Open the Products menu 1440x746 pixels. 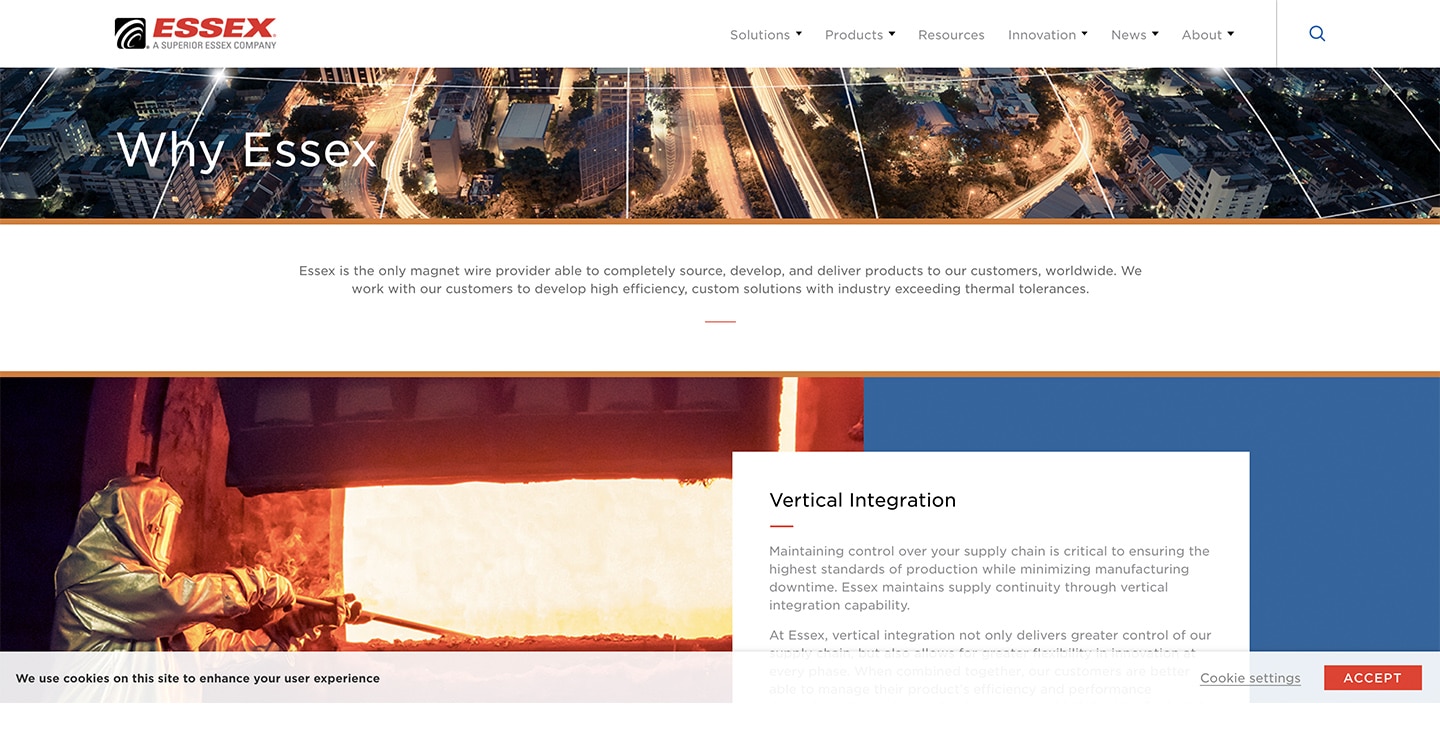click(853, 35)
